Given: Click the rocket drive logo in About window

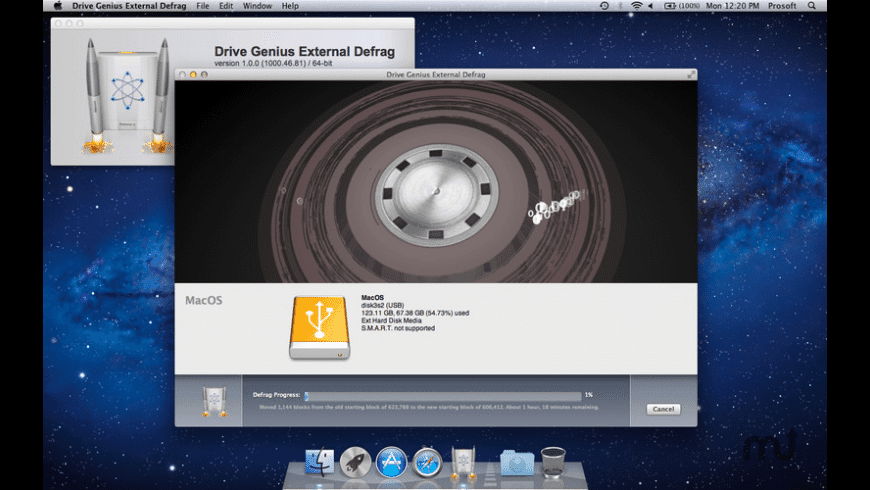Looking at the screenshot, I should coord(127,96).
